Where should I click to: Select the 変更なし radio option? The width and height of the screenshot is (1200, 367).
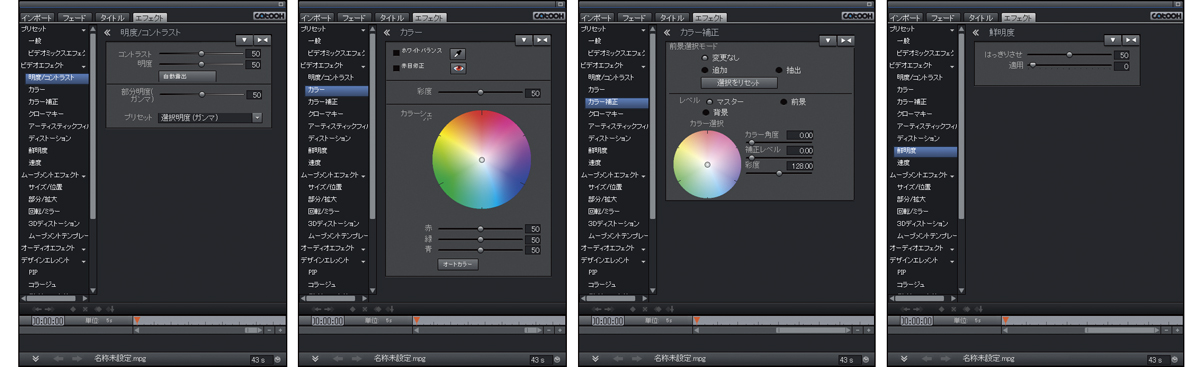[704, 59]
